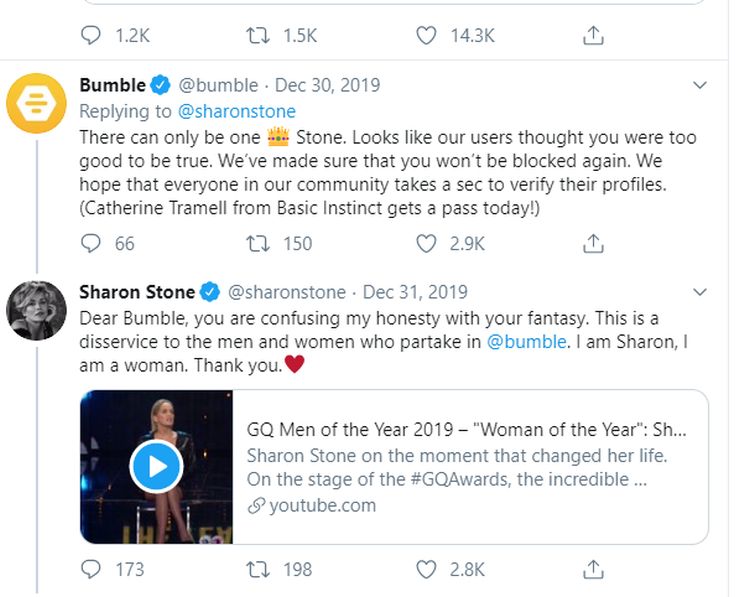The image size is (750, 597).
Task: Like the top tweet with 14.3K likes
Action: 427,35
